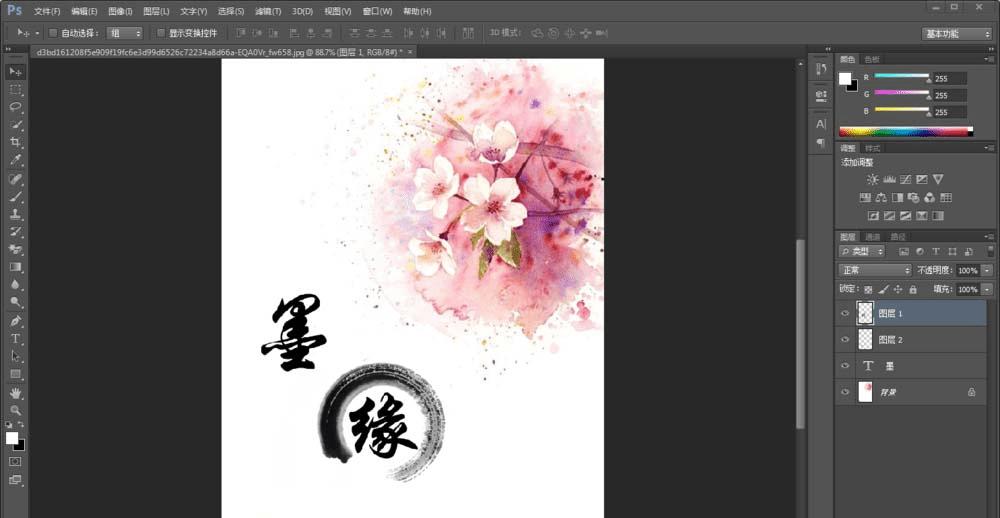Image resolution: width=1000 pixels, height=518 pixels.
Task: Select the Spot Healing Brush tool
Action: tap(15, 179)
